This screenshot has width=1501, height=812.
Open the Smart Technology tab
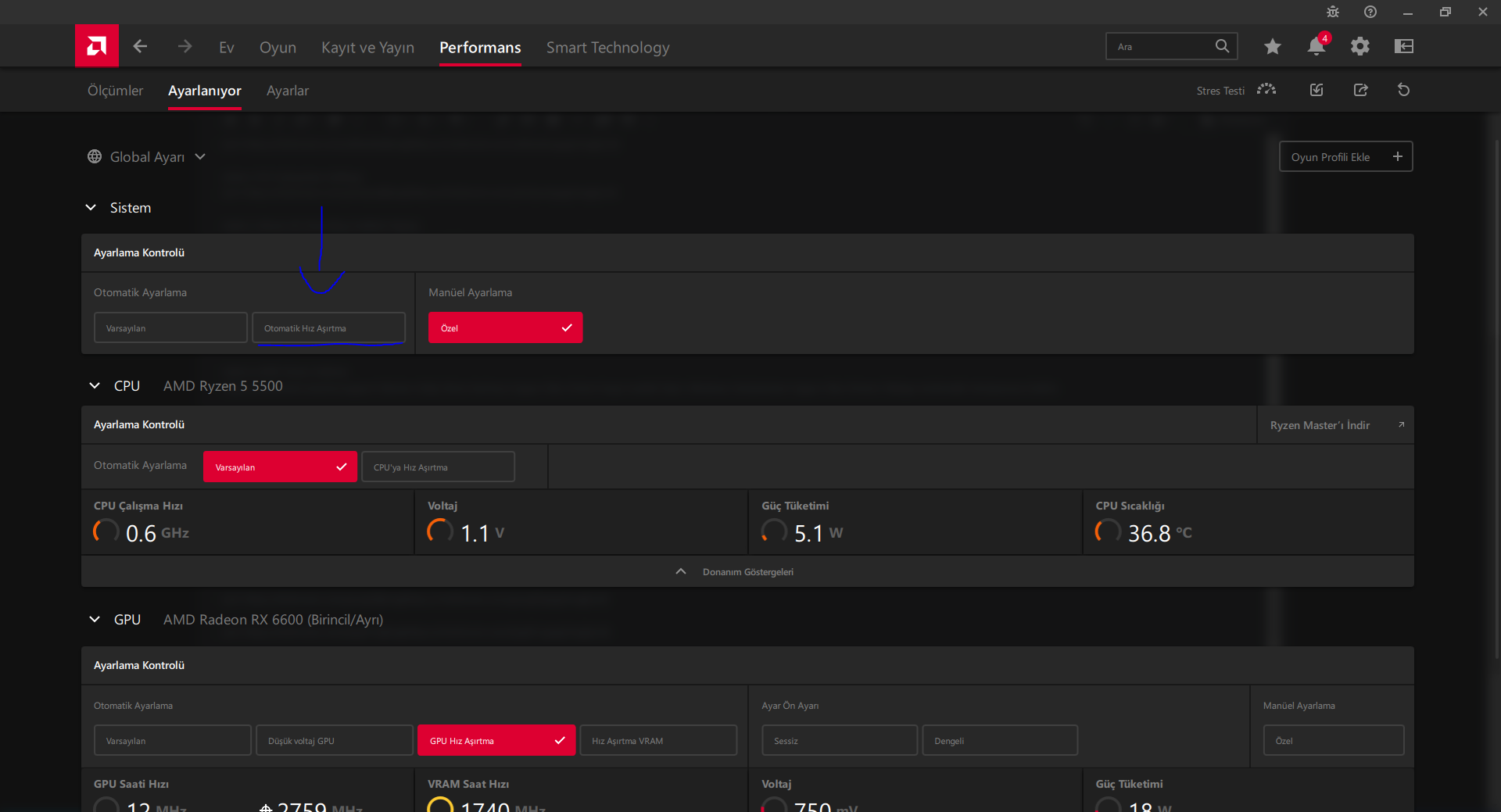click(607, 47)
